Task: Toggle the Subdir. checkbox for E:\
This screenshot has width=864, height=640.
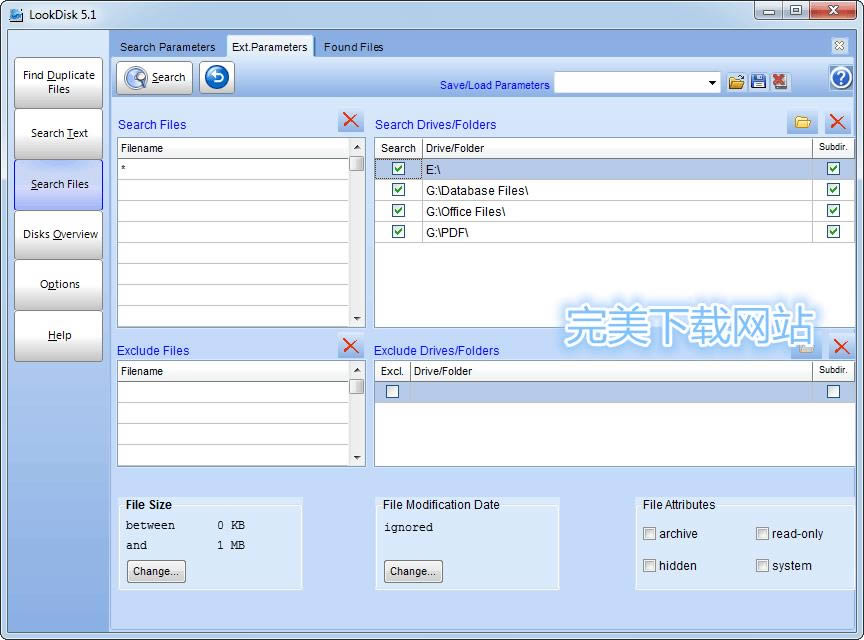Action: point(833,169)
